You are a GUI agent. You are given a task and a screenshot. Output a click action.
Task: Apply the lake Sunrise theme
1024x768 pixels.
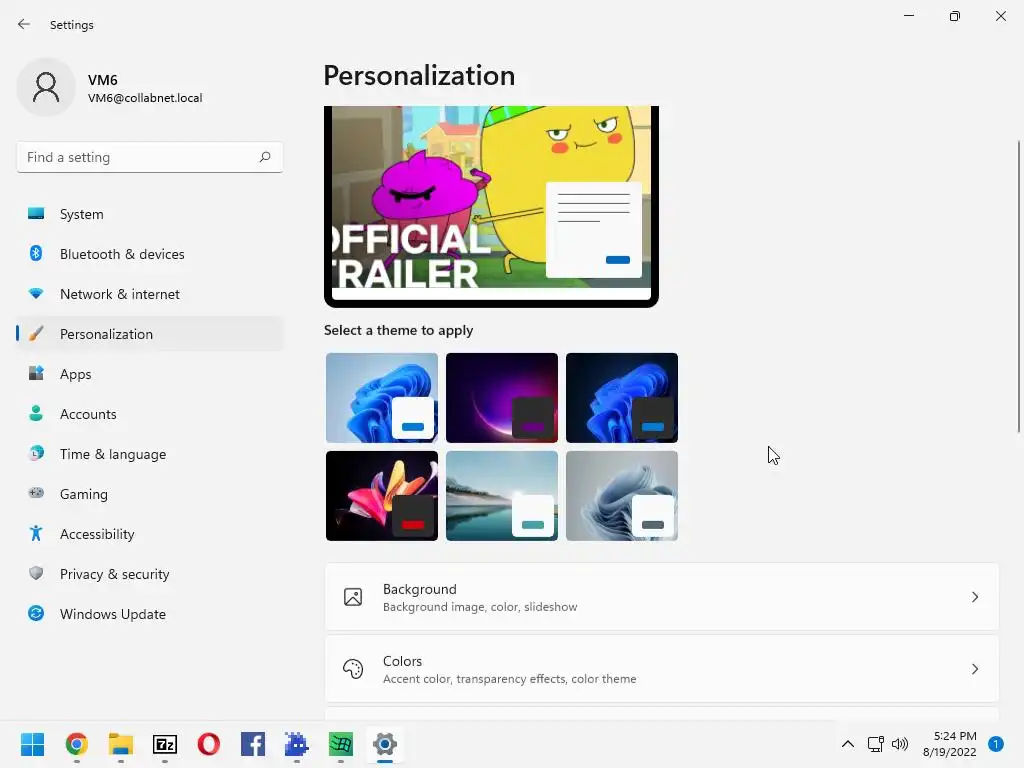[x=502, y=496]
